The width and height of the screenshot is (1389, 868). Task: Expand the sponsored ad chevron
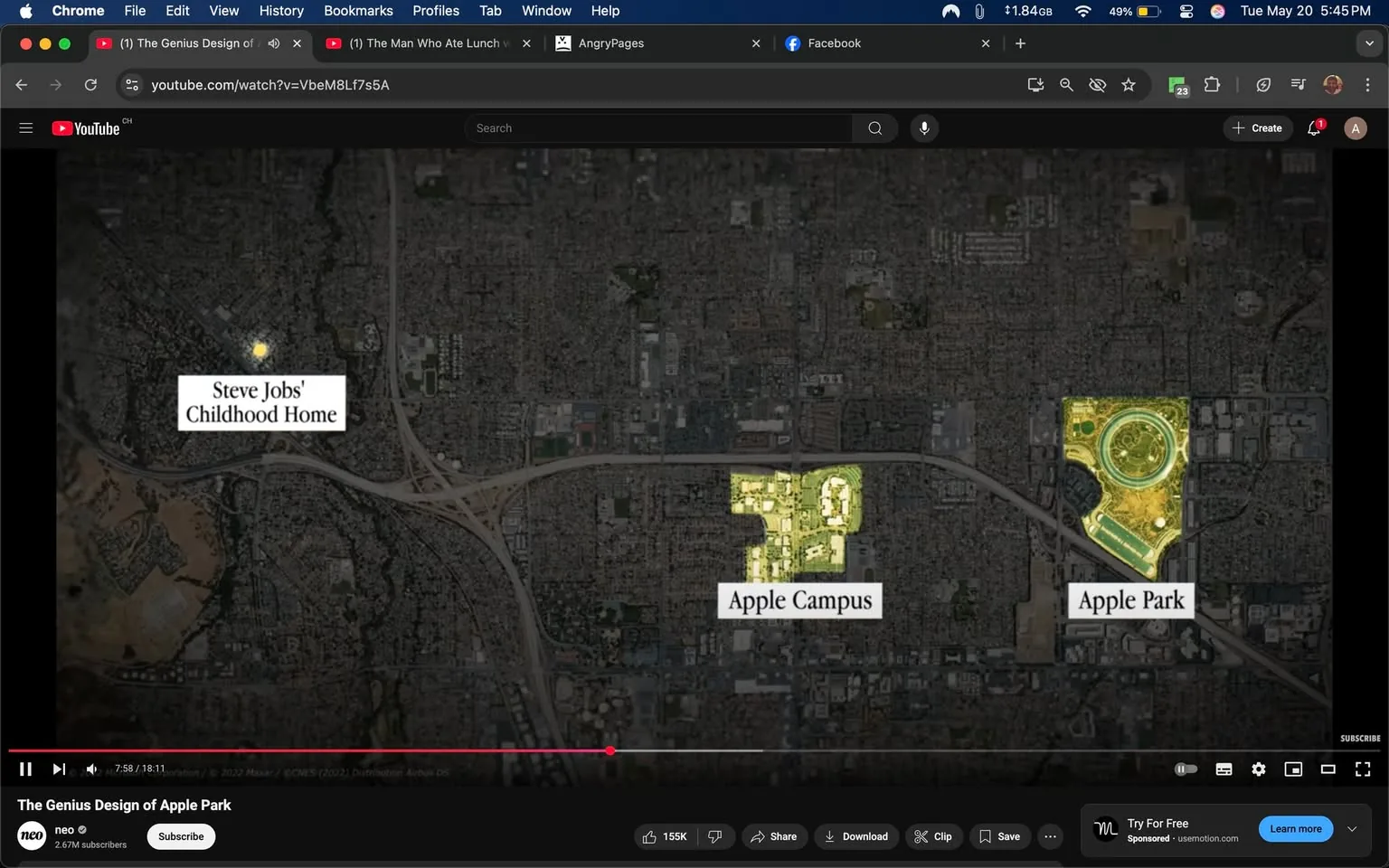[x=1352, y=828]
